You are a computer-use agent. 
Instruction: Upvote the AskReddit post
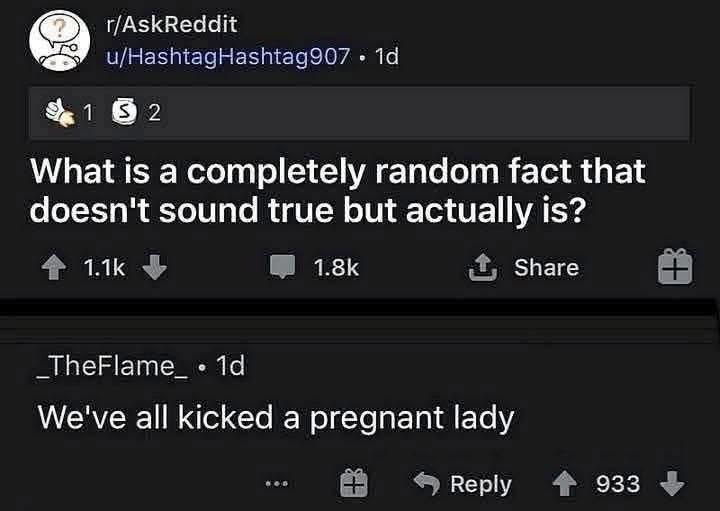[x=54, y=267]
